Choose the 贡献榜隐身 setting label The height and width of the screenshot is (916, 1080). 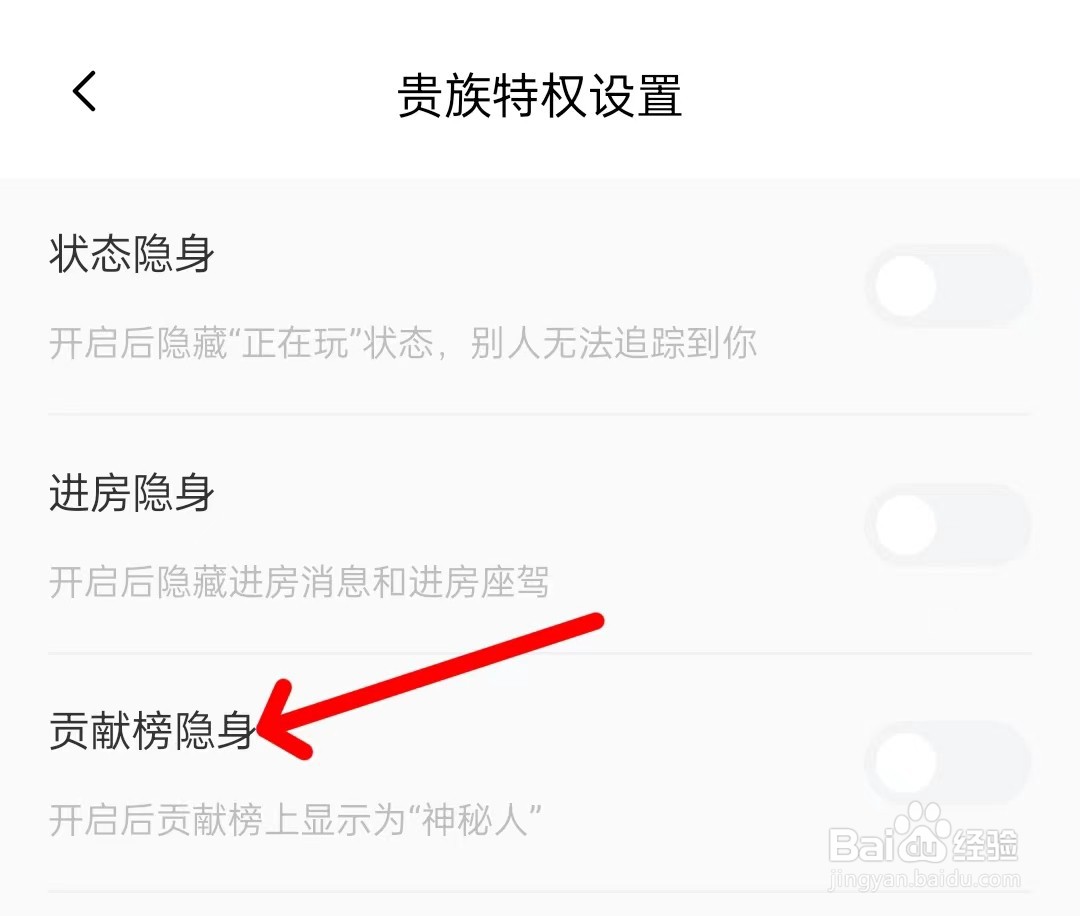pyautogui.click(x=152, y=730)
